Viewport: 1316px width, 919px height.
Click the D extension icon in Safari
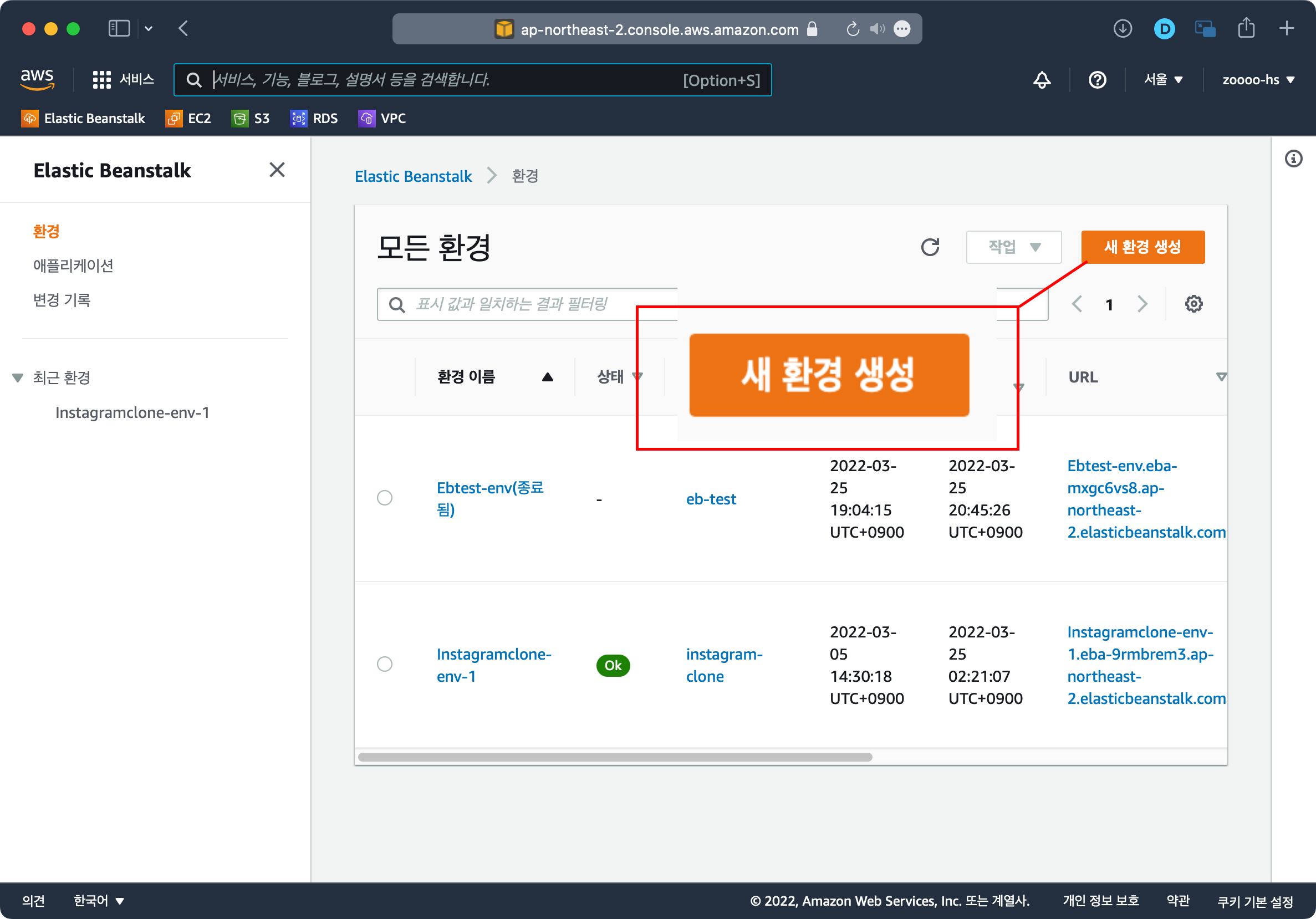coord(1164,29)
